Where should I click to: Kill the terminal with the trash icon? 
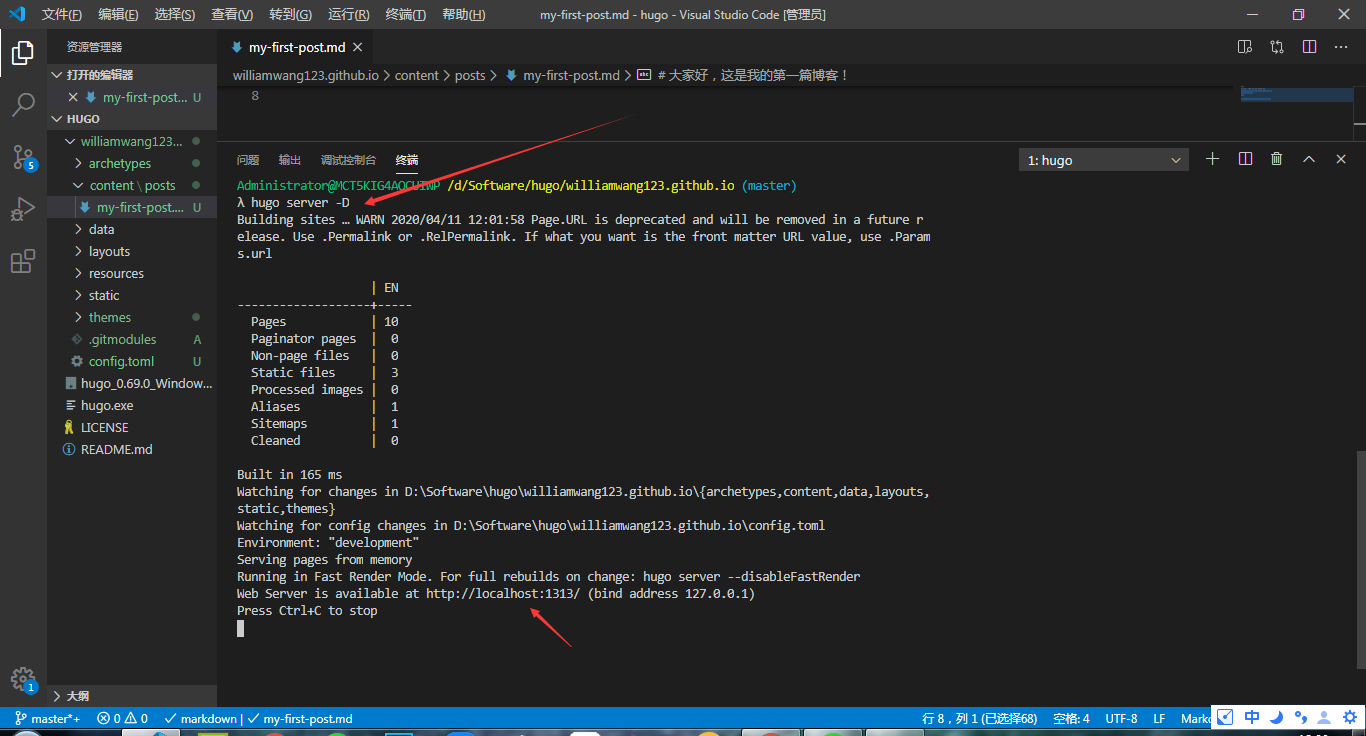pos(1277,159)
